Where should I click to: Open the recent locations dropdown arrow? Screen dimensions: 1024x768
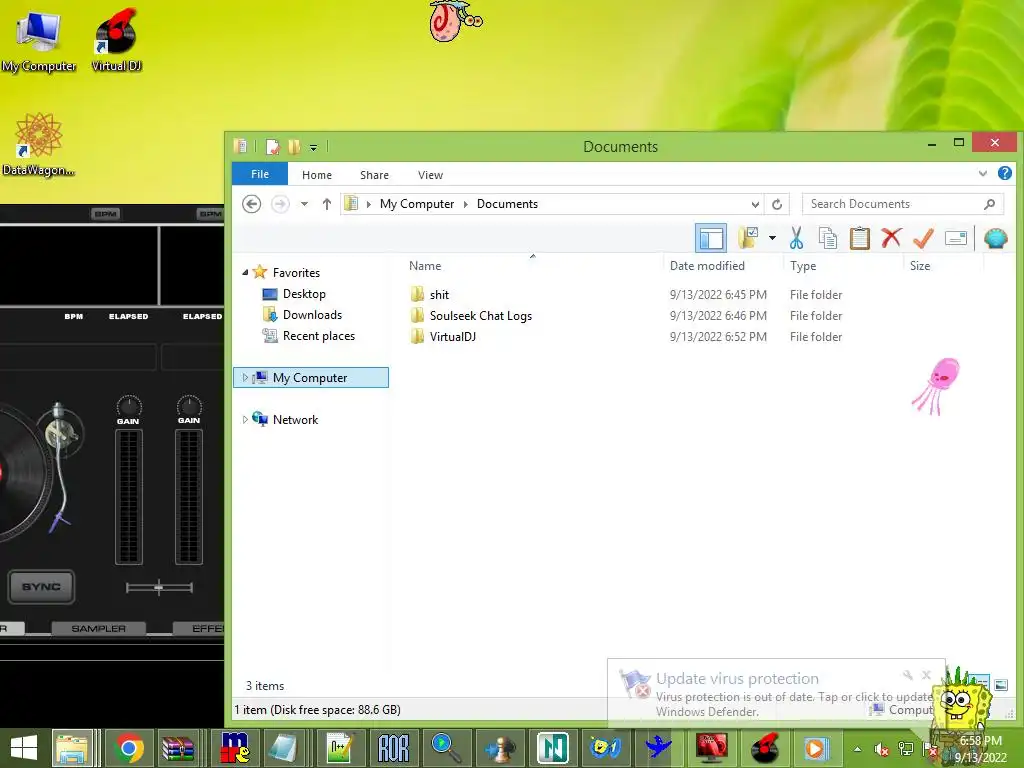(304, 204)
